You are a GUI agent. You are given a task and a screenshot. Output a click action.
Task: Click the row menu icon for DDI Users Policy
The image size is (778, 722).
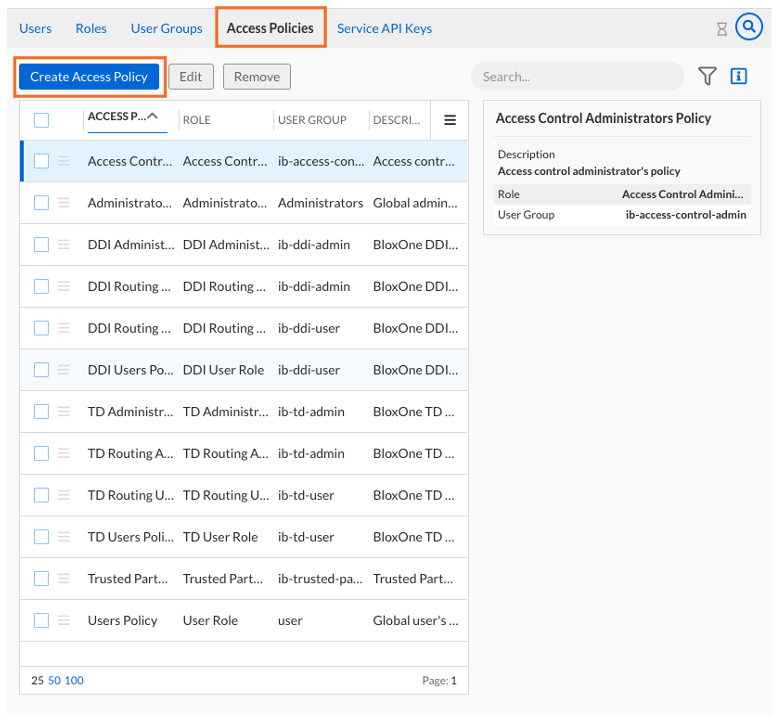(x=64, y=369)
